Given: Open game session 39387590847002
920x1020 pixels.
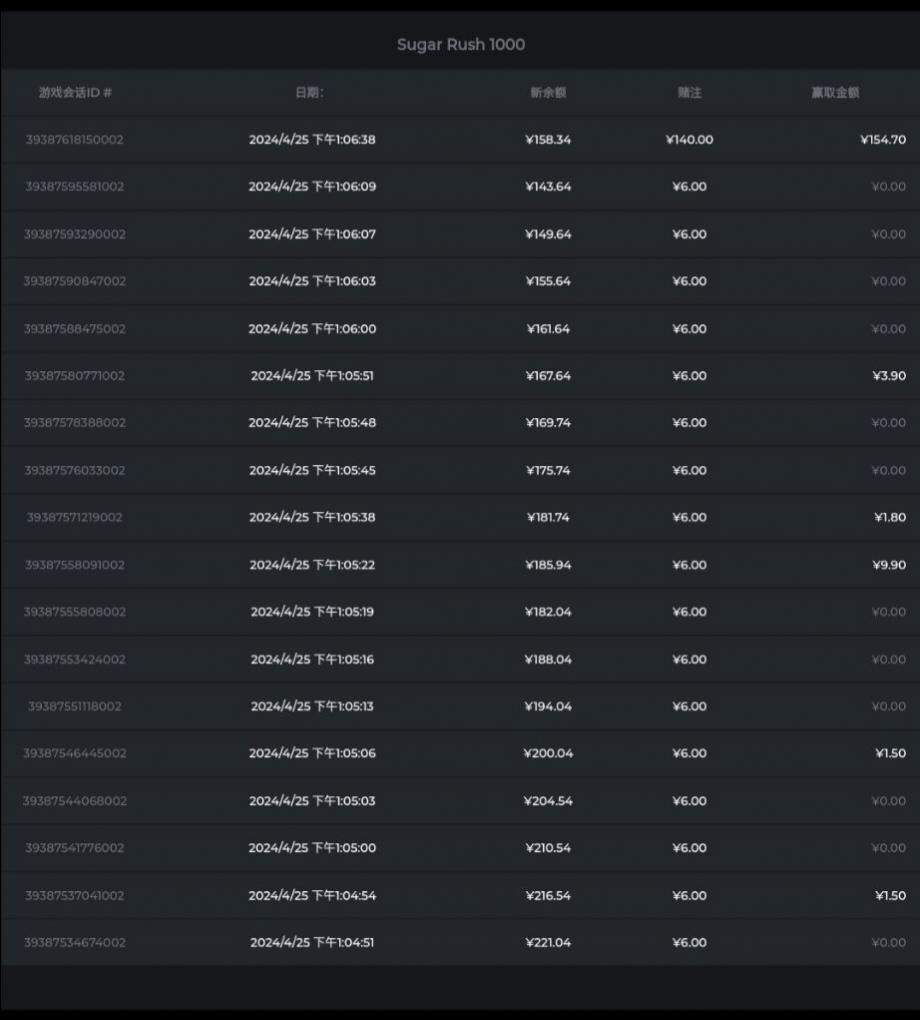Looking at the screenshot, I should pyautogui.click(x=75, y=281).
